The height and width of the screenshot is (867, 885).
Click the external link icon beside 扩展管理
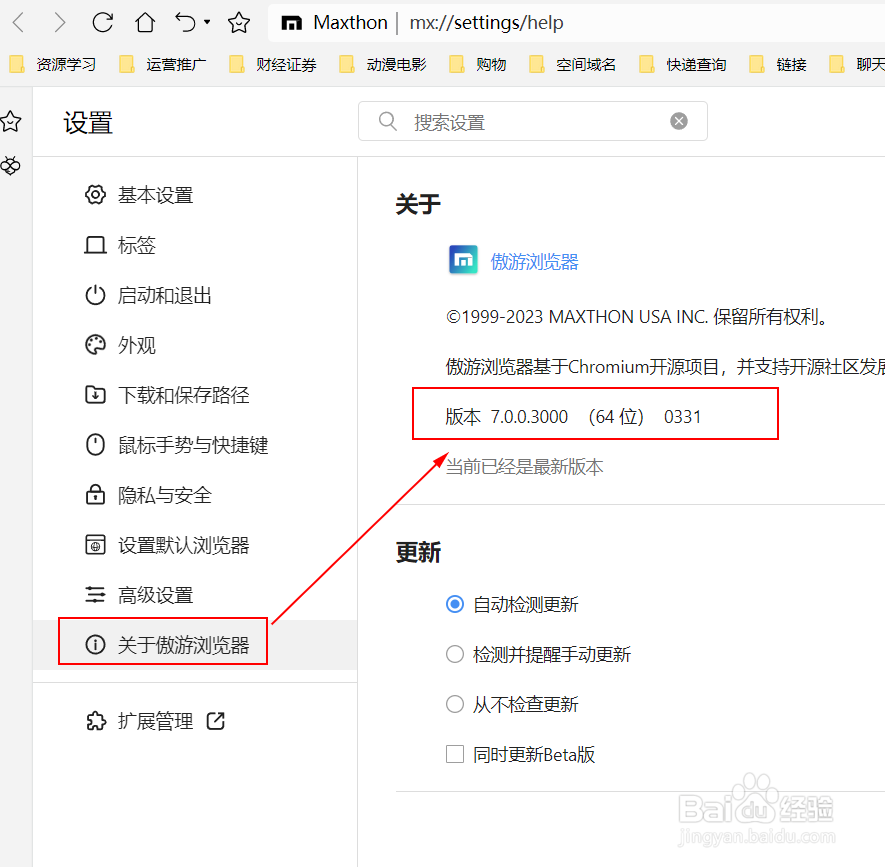(216, 721)
